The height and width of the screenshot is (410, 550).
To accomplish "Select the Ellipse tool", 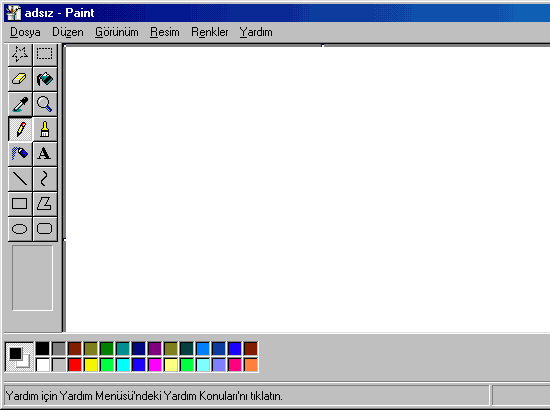I will click(20, 229).
